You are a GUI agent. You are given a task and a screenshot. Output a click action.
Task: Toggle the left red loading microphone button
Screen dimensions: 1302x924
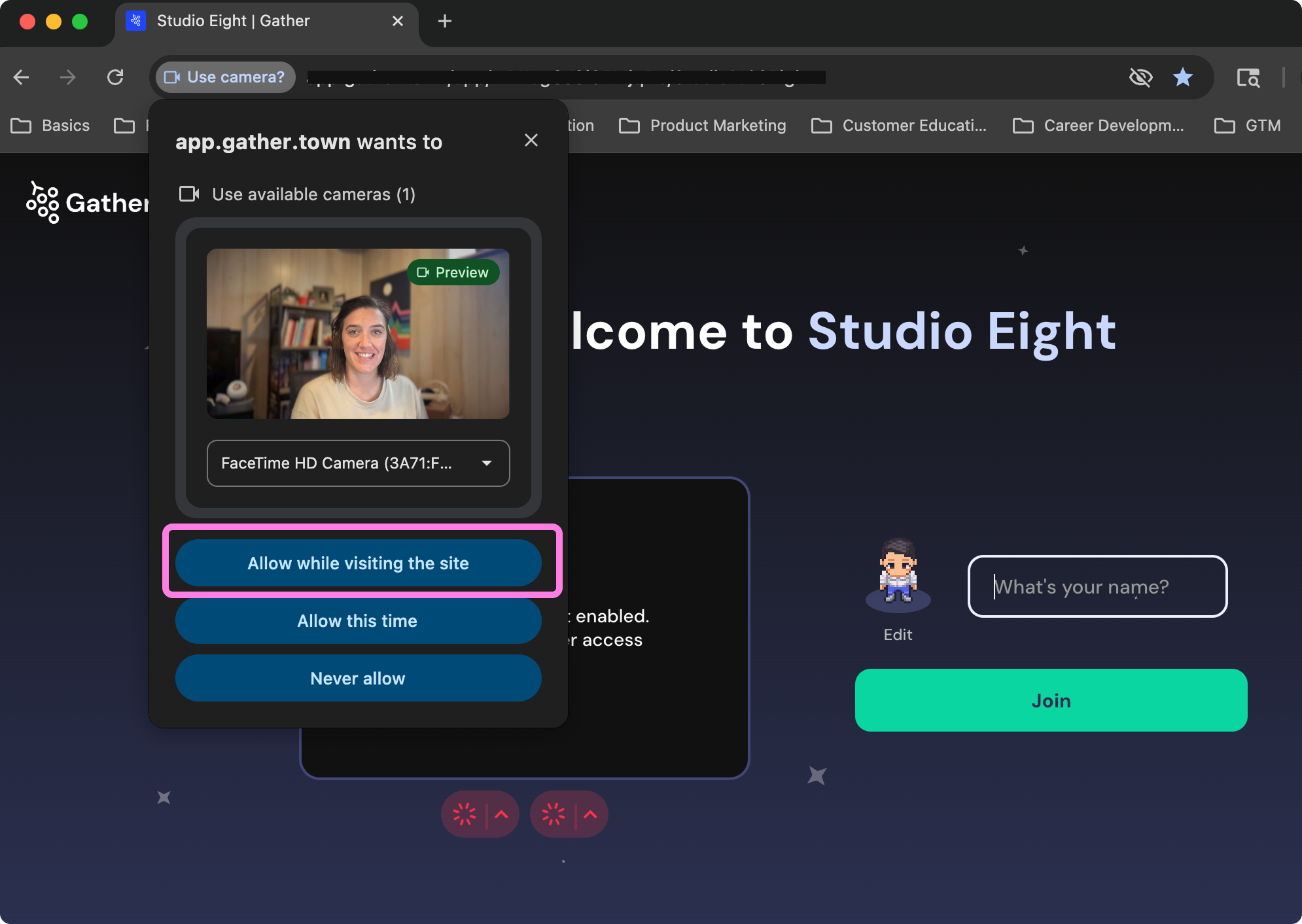[465, 814]
